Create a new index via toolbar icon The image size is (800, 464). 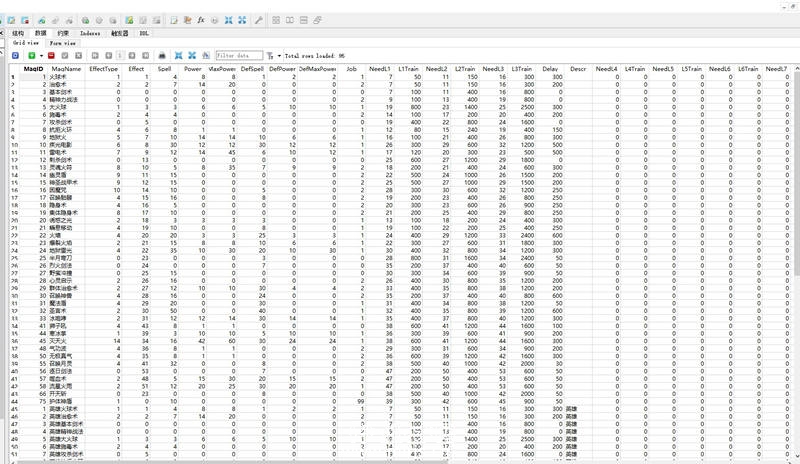(42, 20)
